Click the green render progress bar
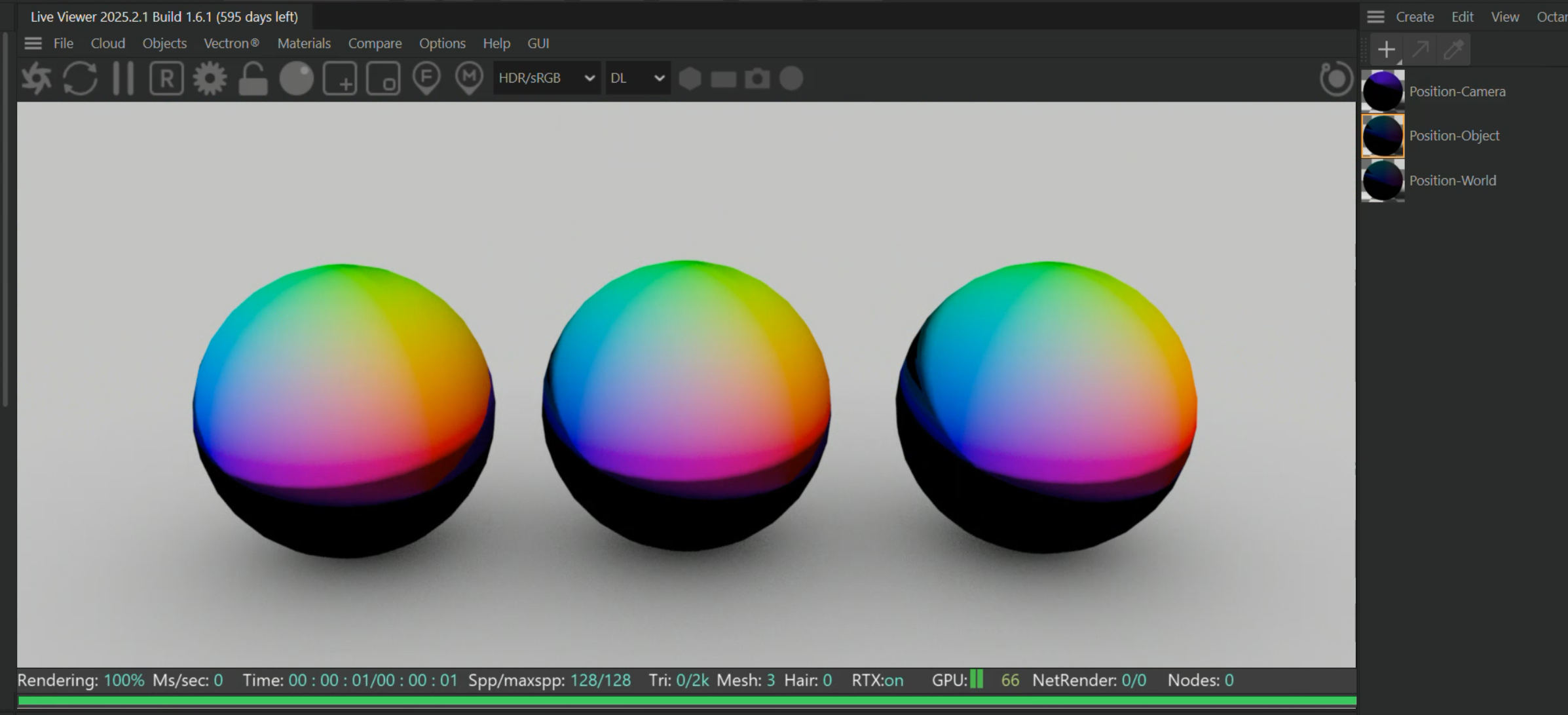 686,701
